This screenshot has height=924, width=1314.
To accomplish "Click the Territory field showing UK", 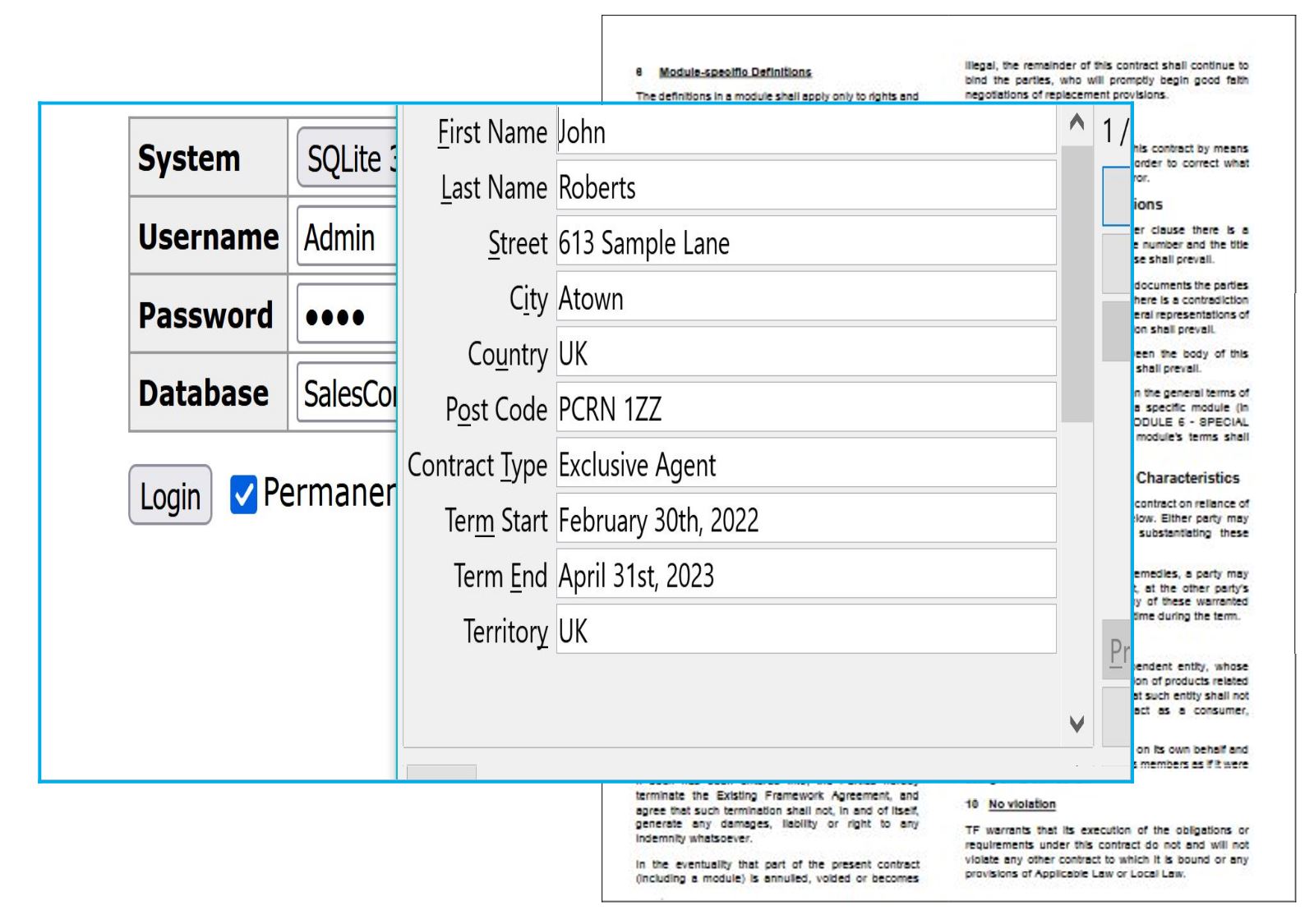I will [x=806, y=629].
